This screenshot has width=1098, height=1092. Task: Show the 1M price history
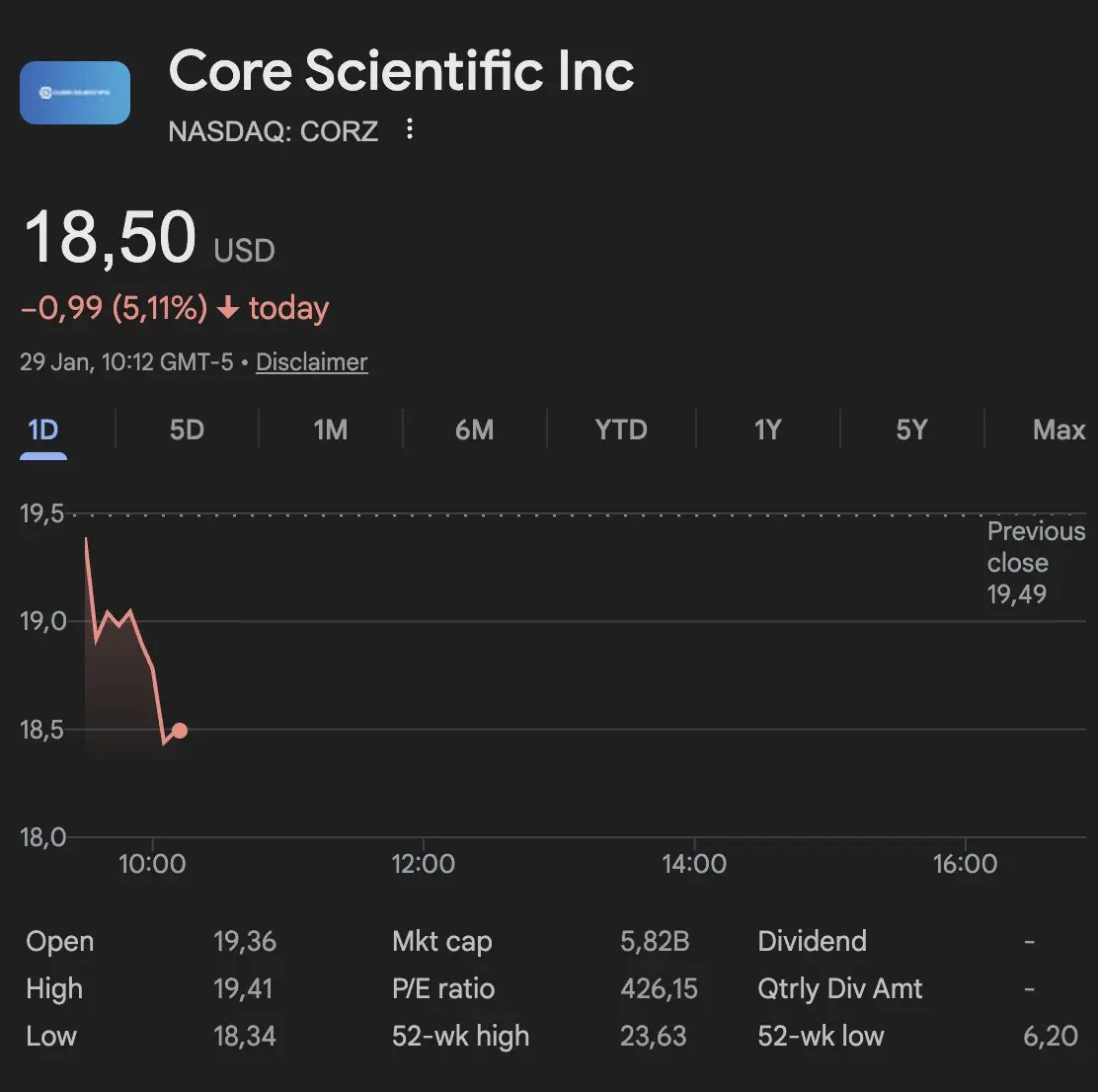point(331,430)
